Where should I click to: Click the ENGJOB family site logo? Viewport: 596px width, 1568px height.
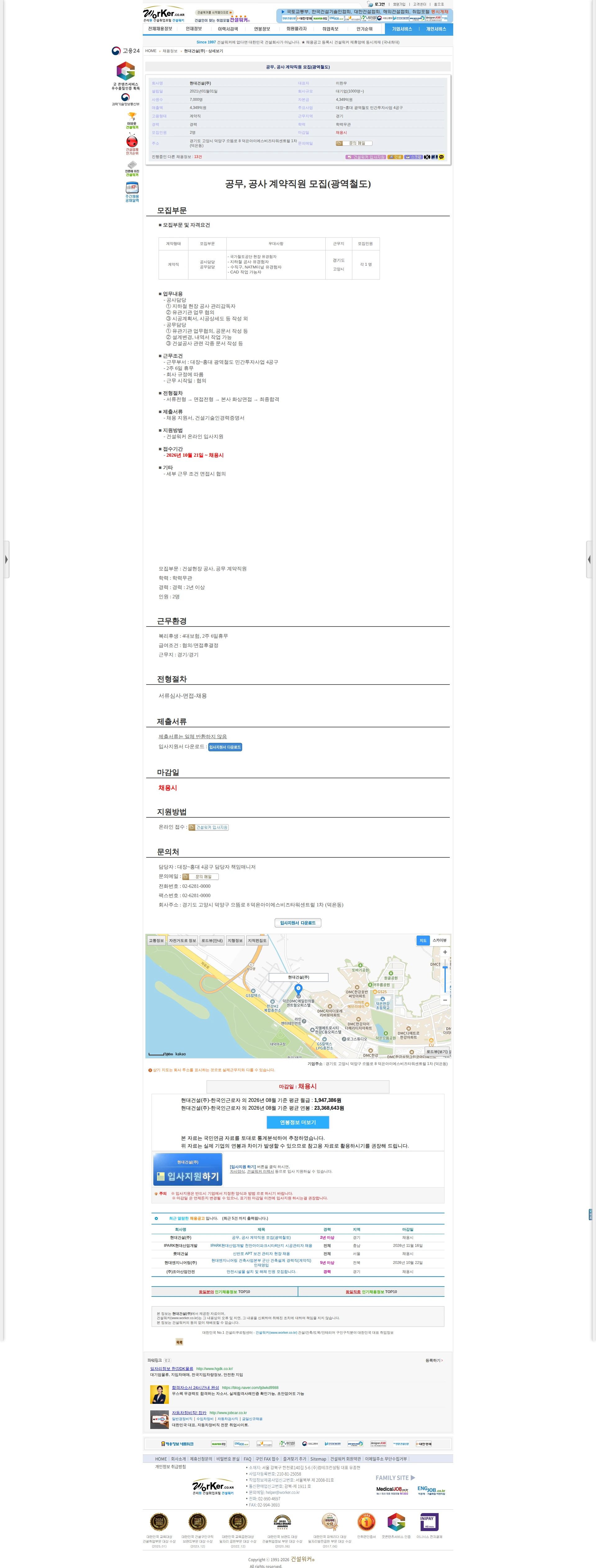(x=431, y=1491)
